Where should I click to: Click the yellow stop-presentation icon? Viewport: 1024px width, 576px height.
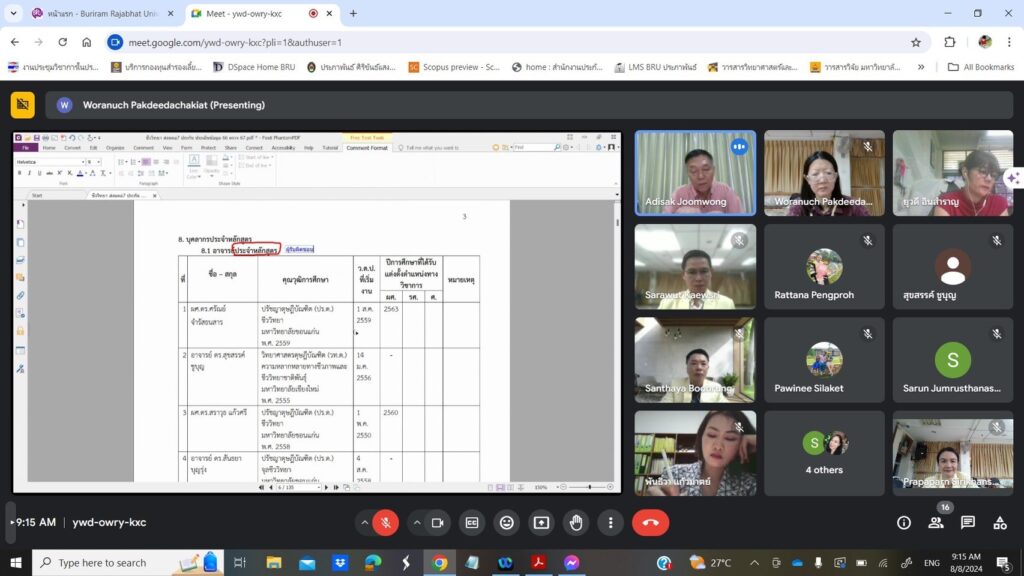[23, 104]
